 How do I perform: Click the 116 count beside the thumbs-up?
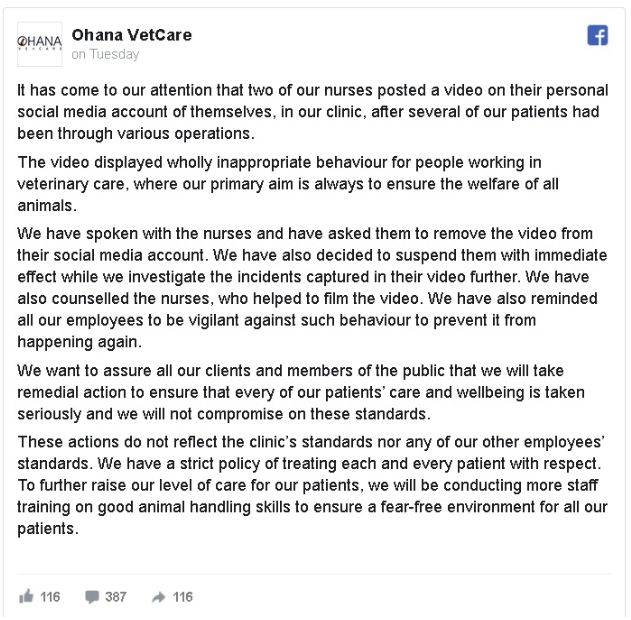coord(50,597)
